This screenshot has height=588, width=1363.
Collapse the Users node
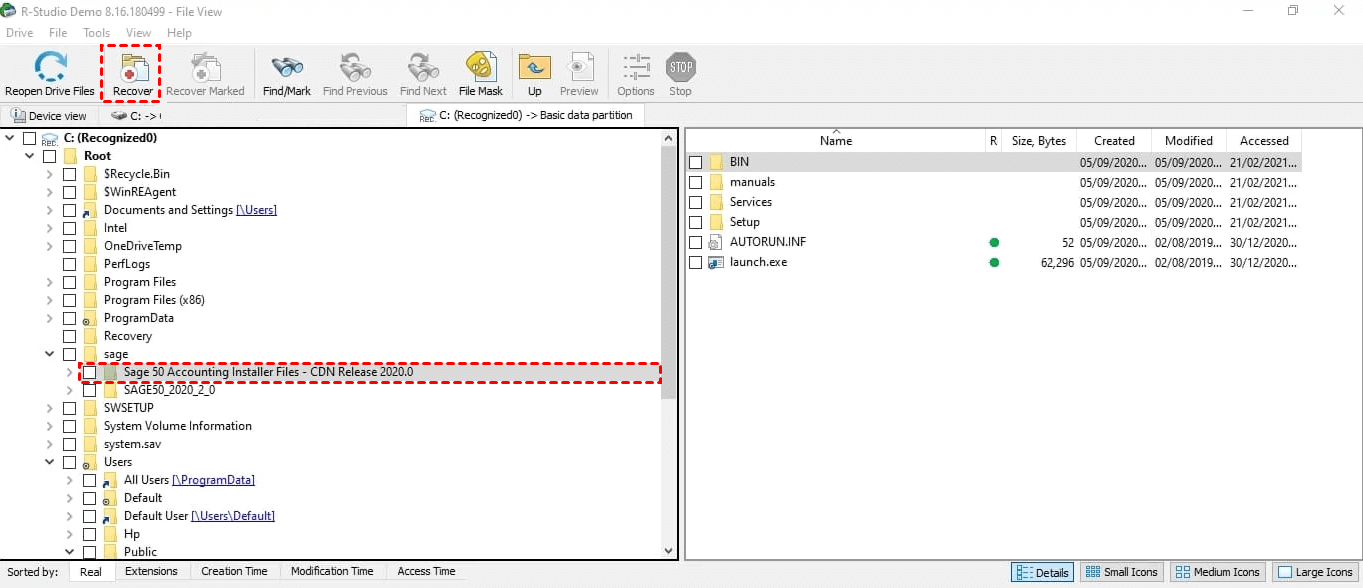point(50,462)
